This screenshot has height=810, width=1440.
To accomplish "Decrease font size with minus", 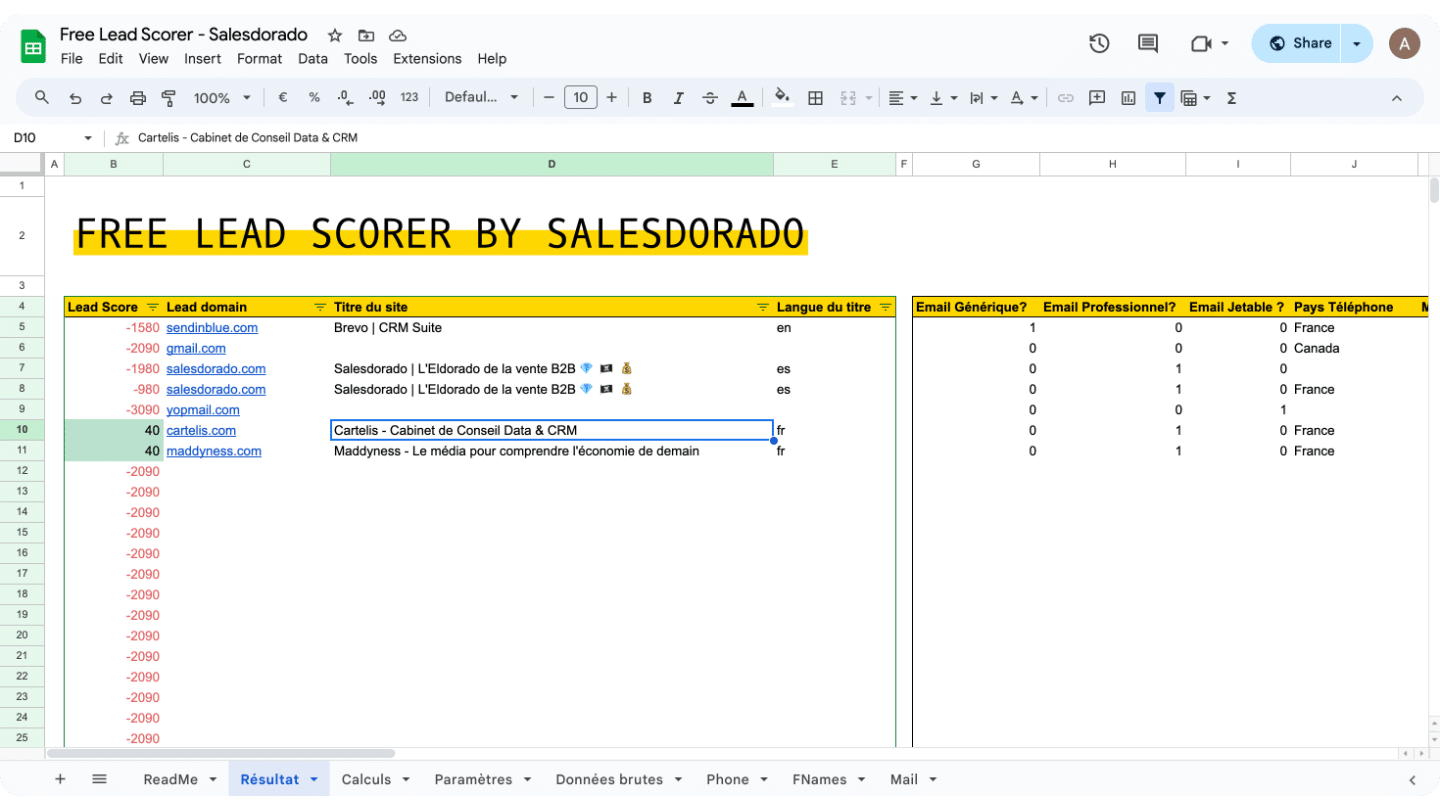I will click(548, 98).
